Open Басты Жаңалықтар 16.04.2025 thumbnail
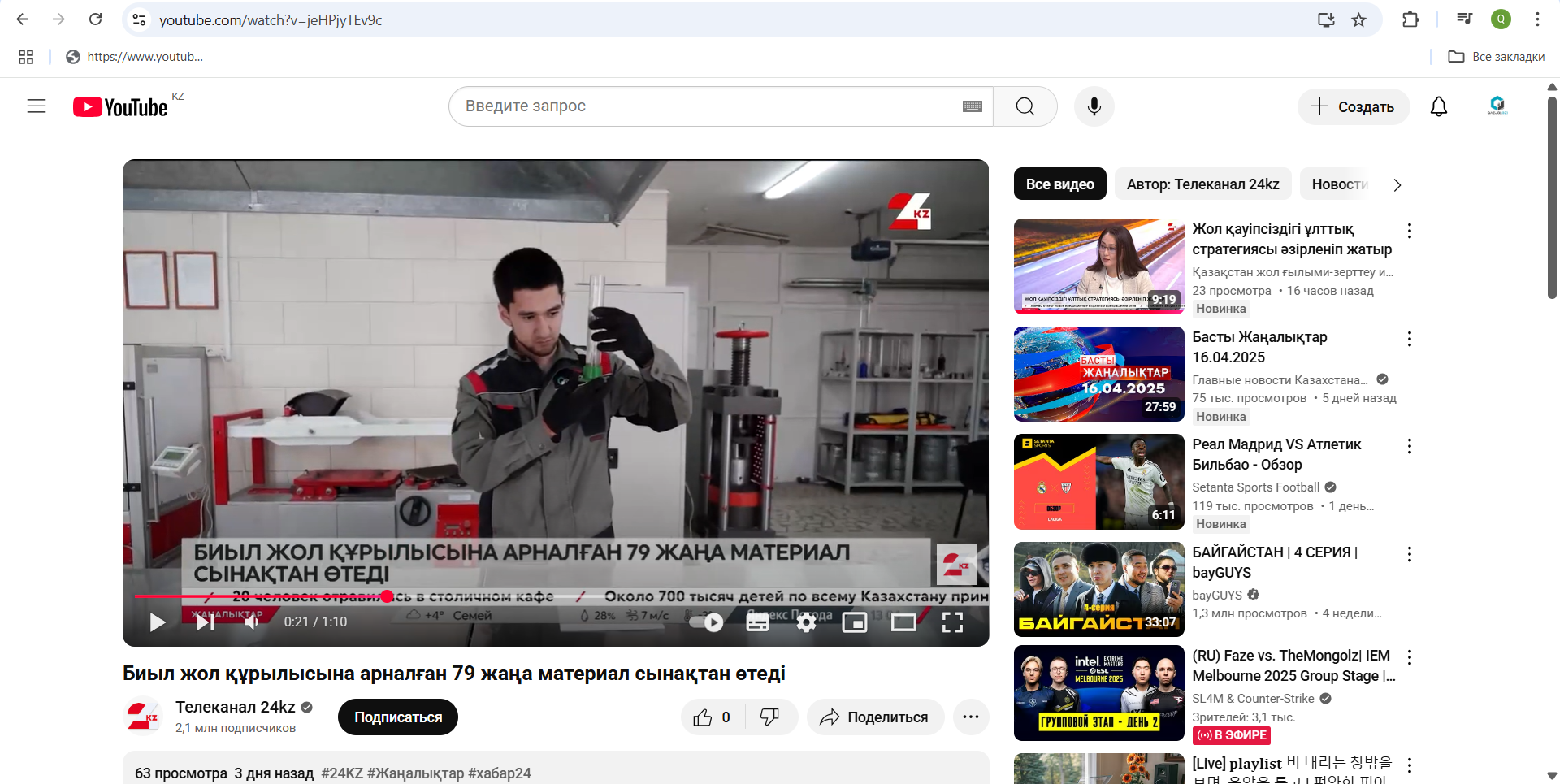This screenshot has width=1560, height=784. [x=1098, y=374]
